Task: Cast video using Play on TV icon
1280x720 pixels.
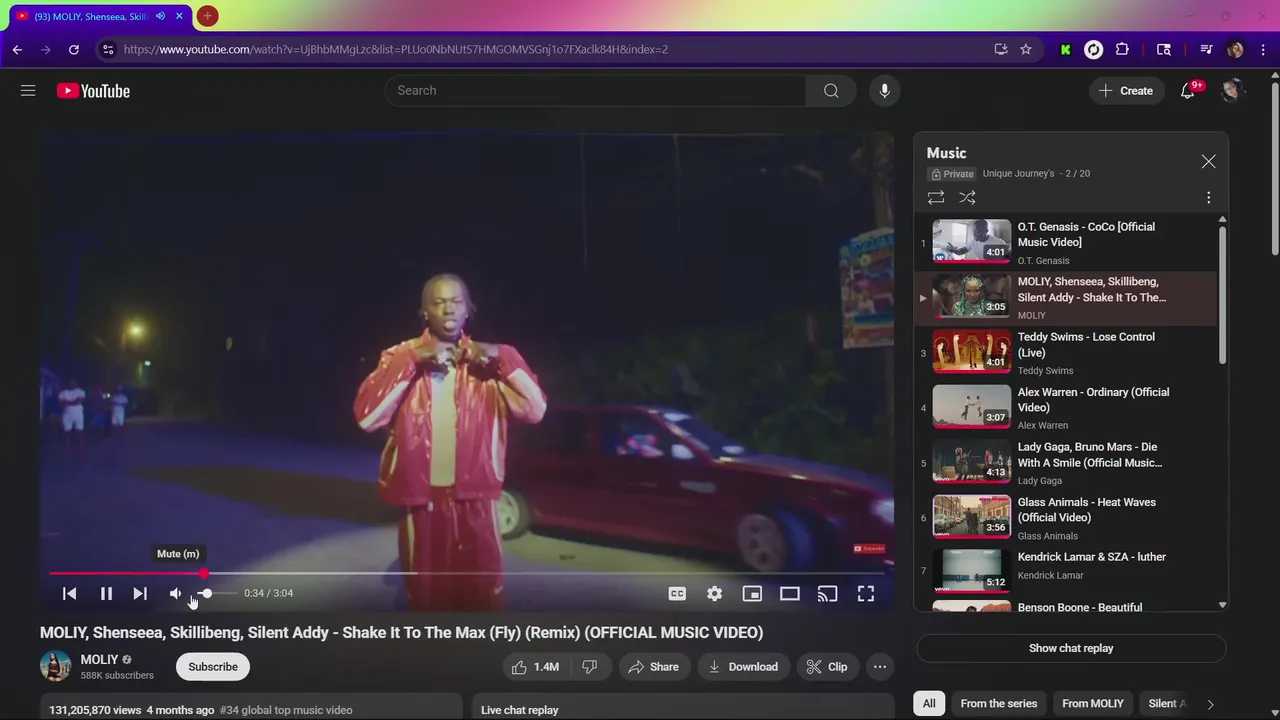Action: [x=827, y=593]
